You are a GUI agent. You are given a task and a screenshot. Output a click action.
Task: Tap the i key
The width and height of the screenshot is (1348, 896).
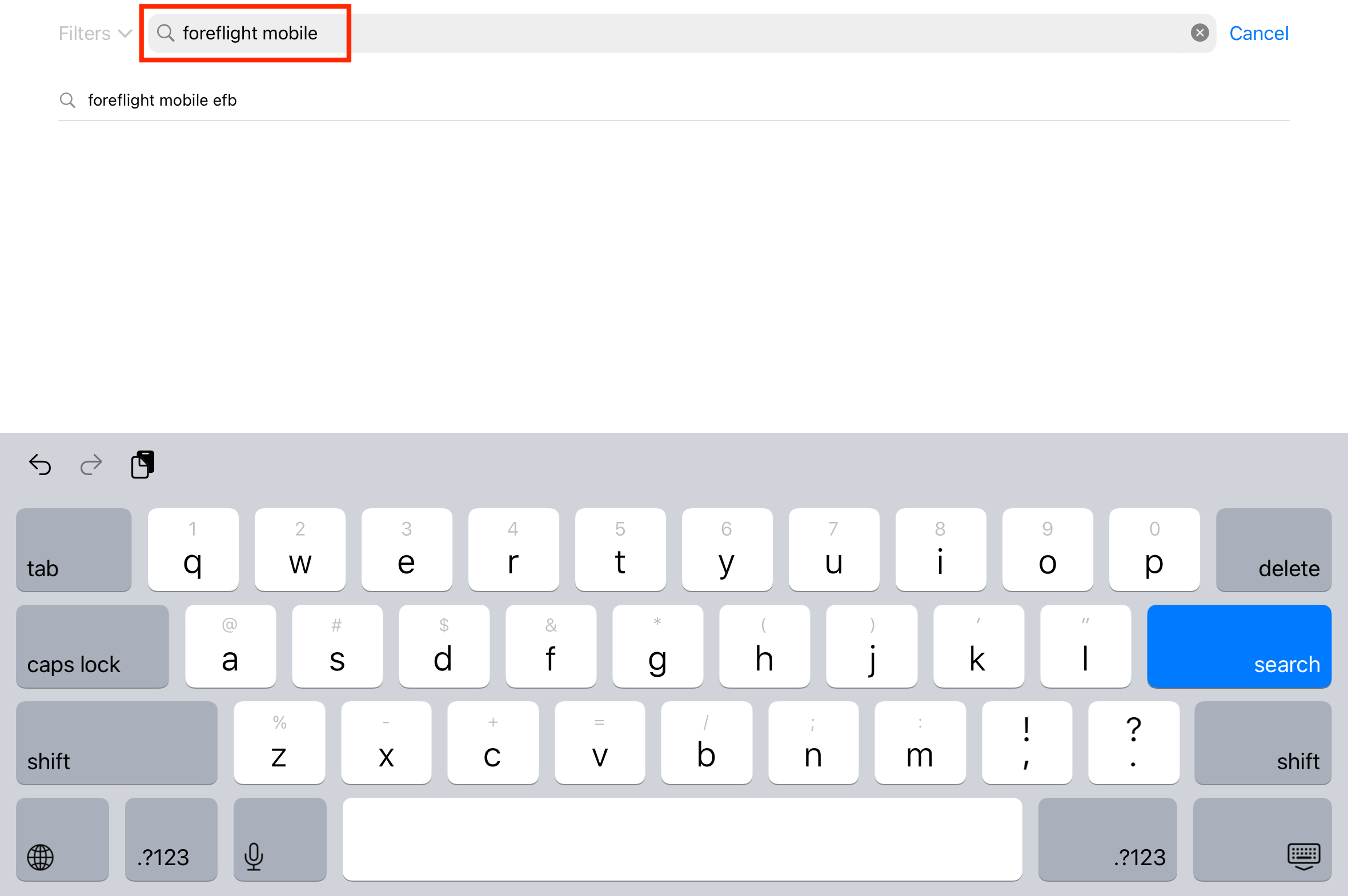(941, 550)
